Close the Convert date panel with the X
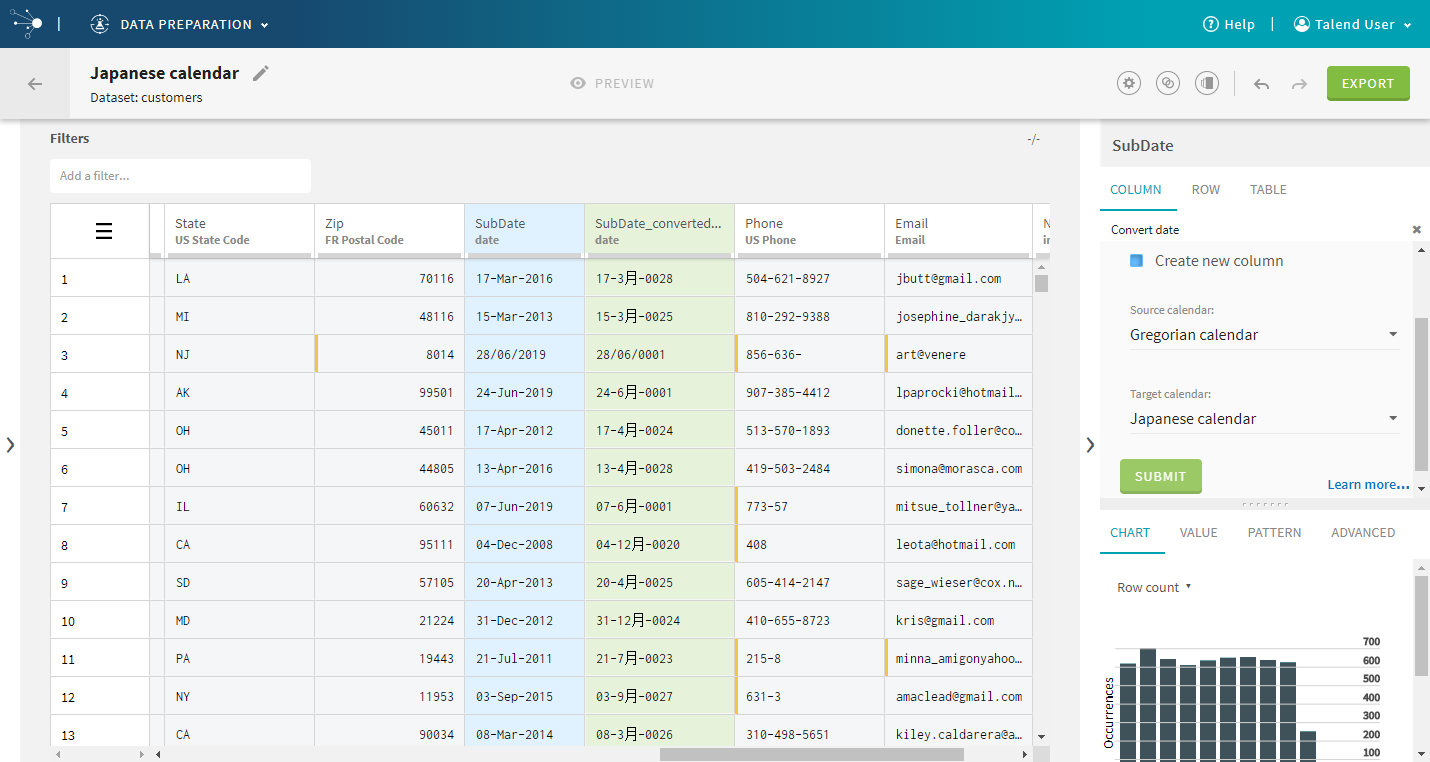1430x762 pixels. [x=1416, y=230]
